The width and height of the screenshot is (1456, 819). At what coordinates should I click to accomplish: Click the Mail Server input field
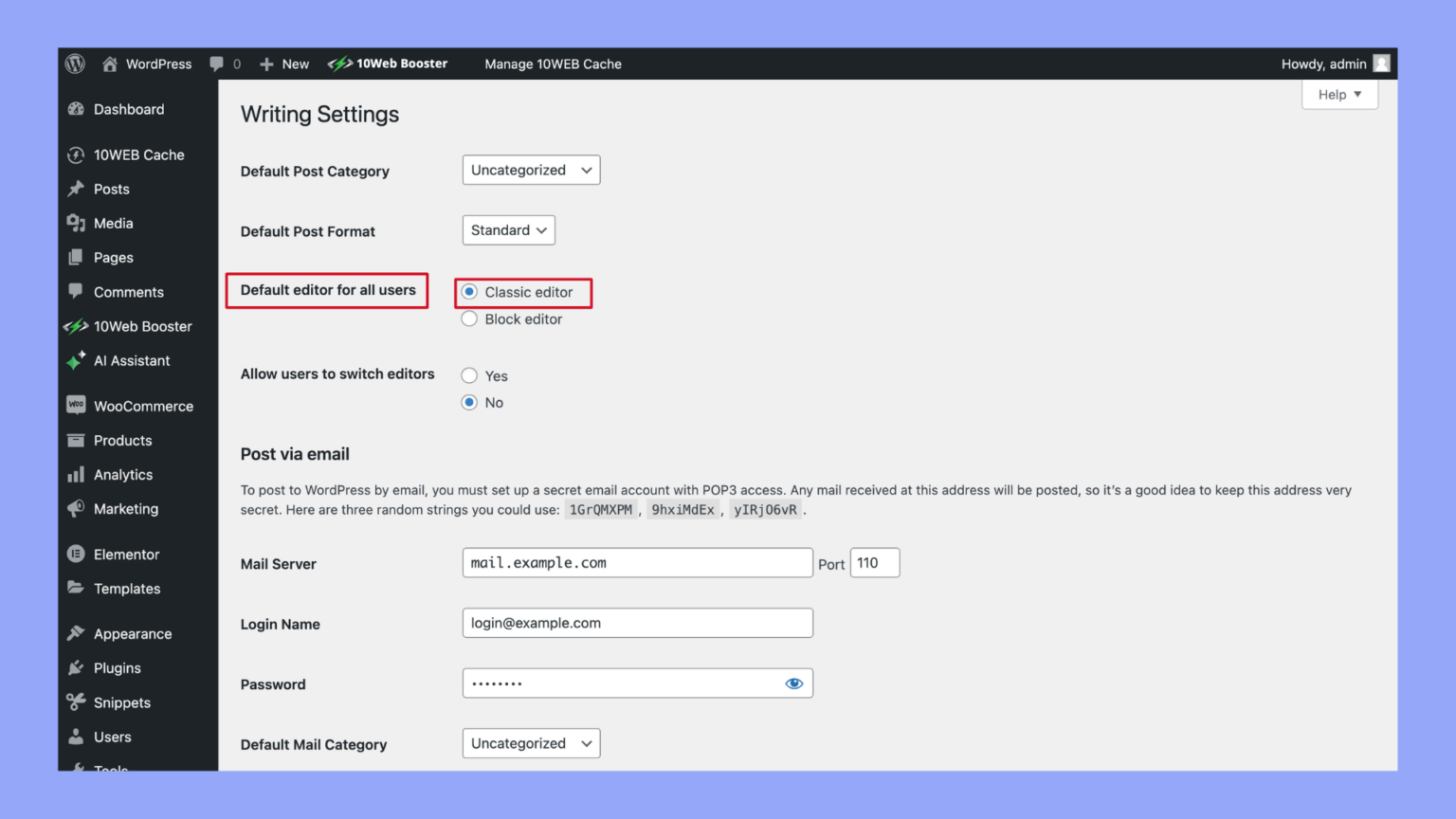tap(636, 562)
